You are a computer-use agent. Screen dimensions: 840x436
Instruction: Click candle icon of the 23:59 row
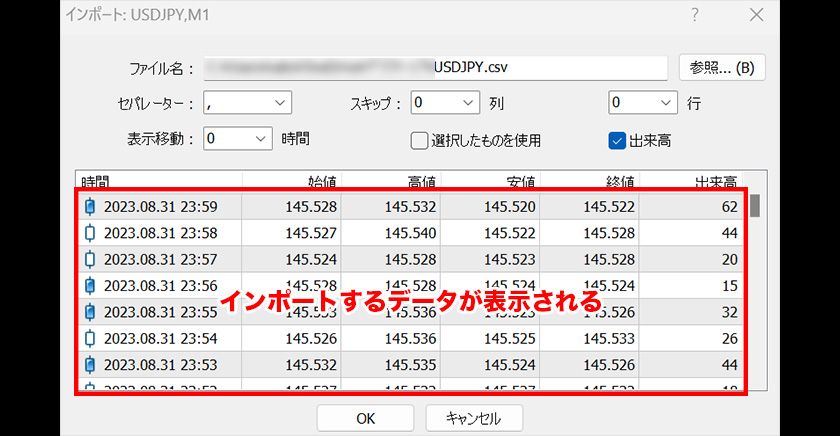point(91,207)
